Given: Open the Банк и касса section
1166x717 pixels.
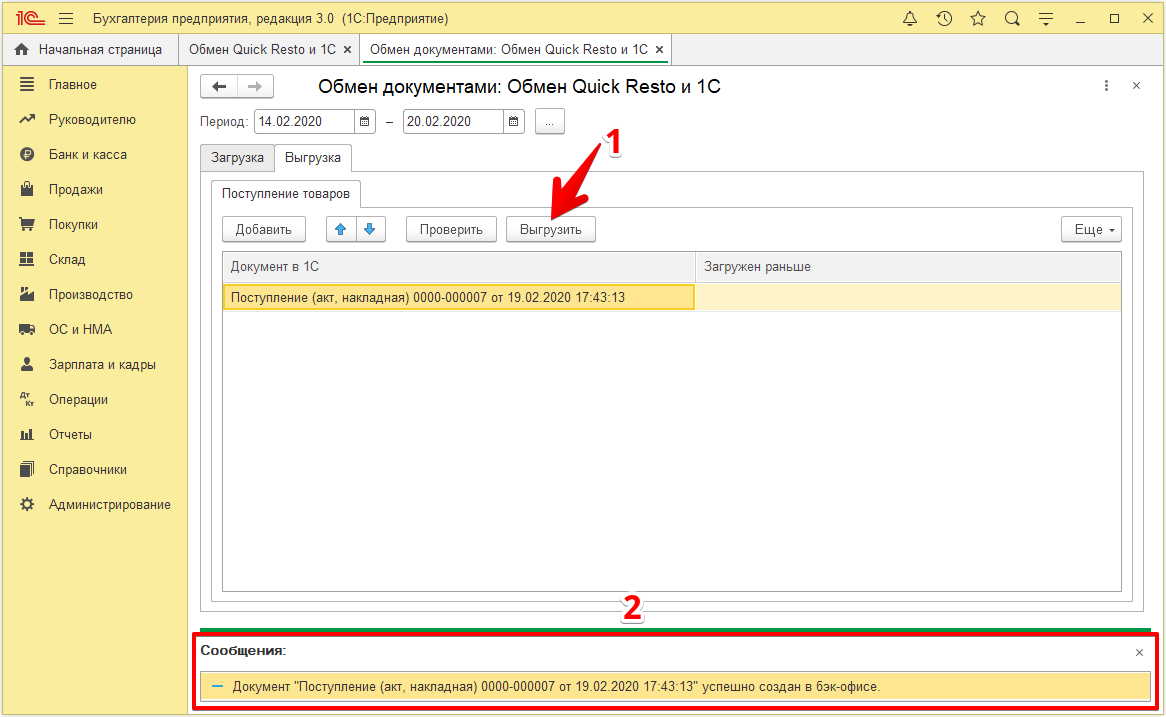Looking at the screenshot, I should coord(94,155).
